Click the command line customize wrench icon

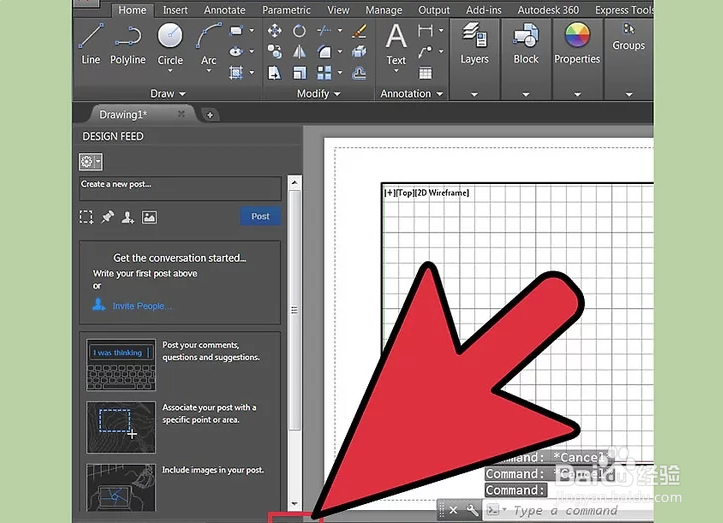point(472,510)
